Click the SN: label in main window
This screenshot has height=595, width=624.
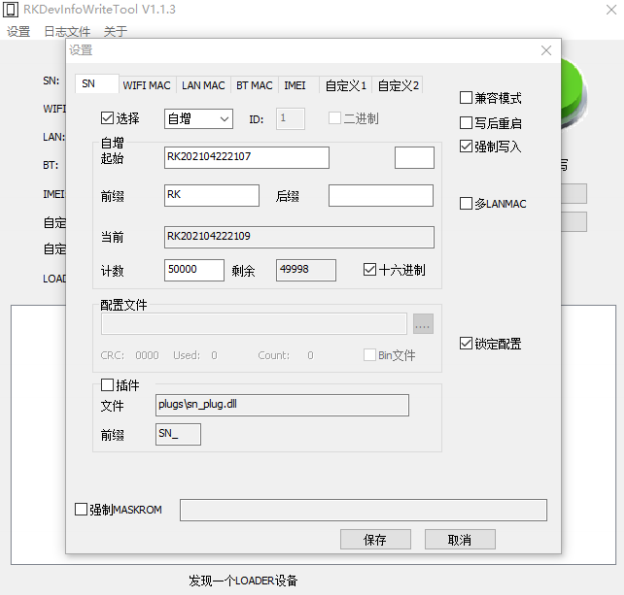pyautogui.click(x=51, y=81)
